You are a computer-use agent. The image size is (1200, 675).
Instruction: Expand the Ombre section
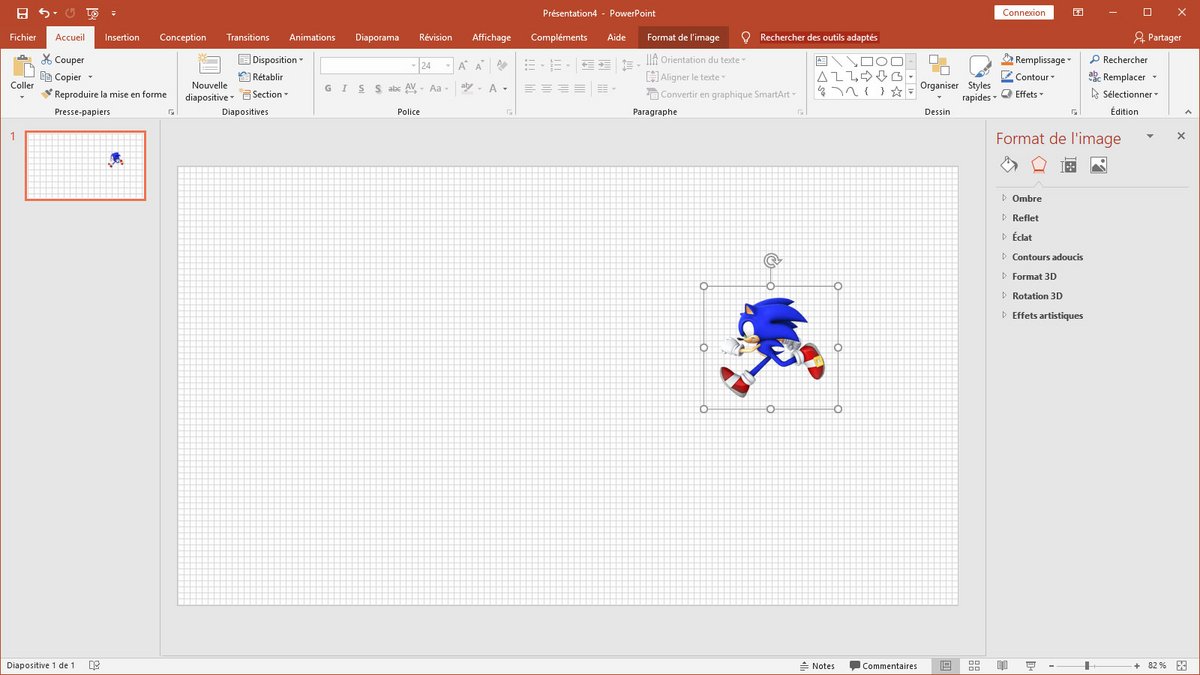click(x=1027, y=198)
